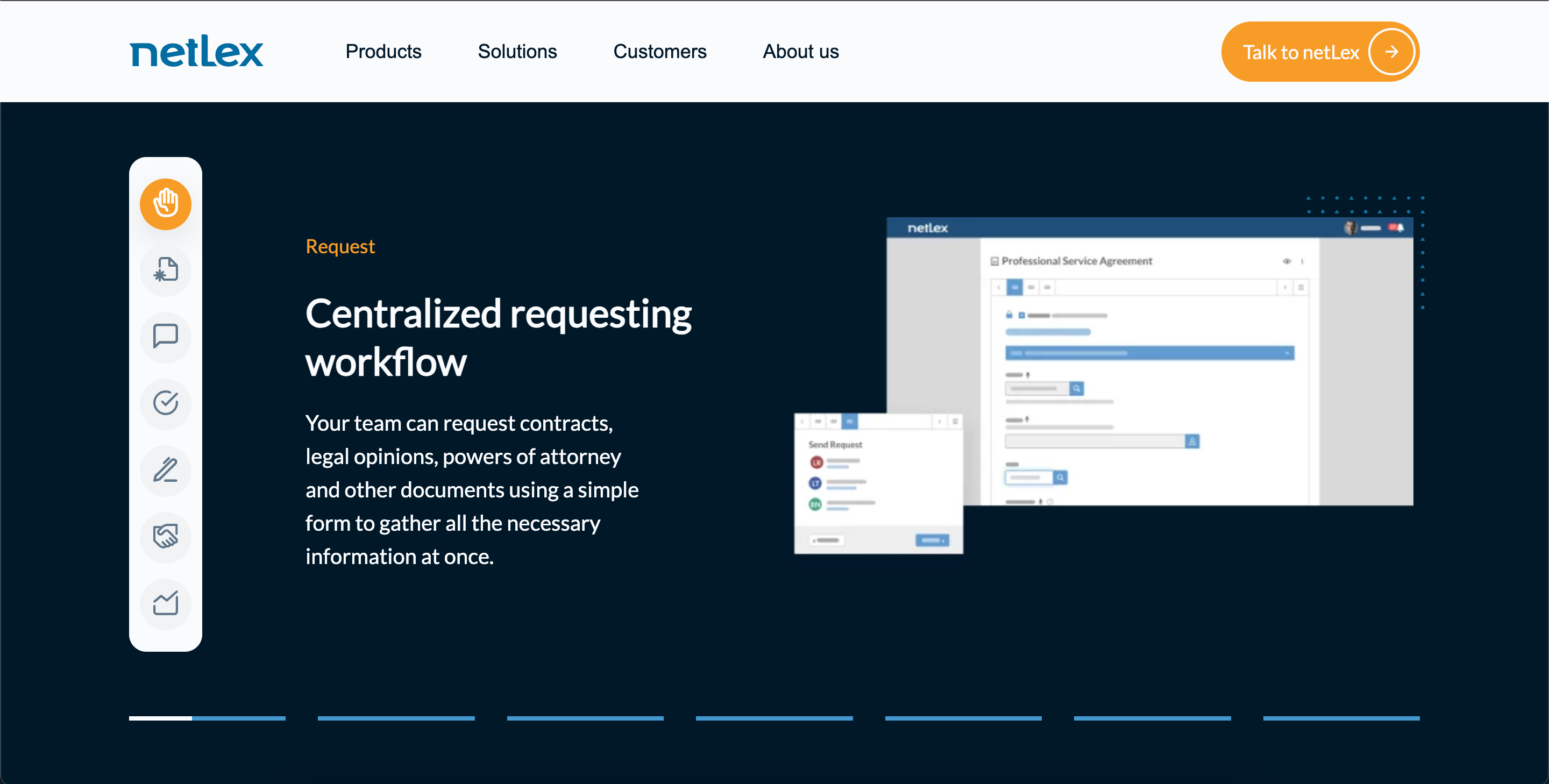Select the handshake icon in sidebar
Viewport: 1549px width, 784px height.
[165, 537]
